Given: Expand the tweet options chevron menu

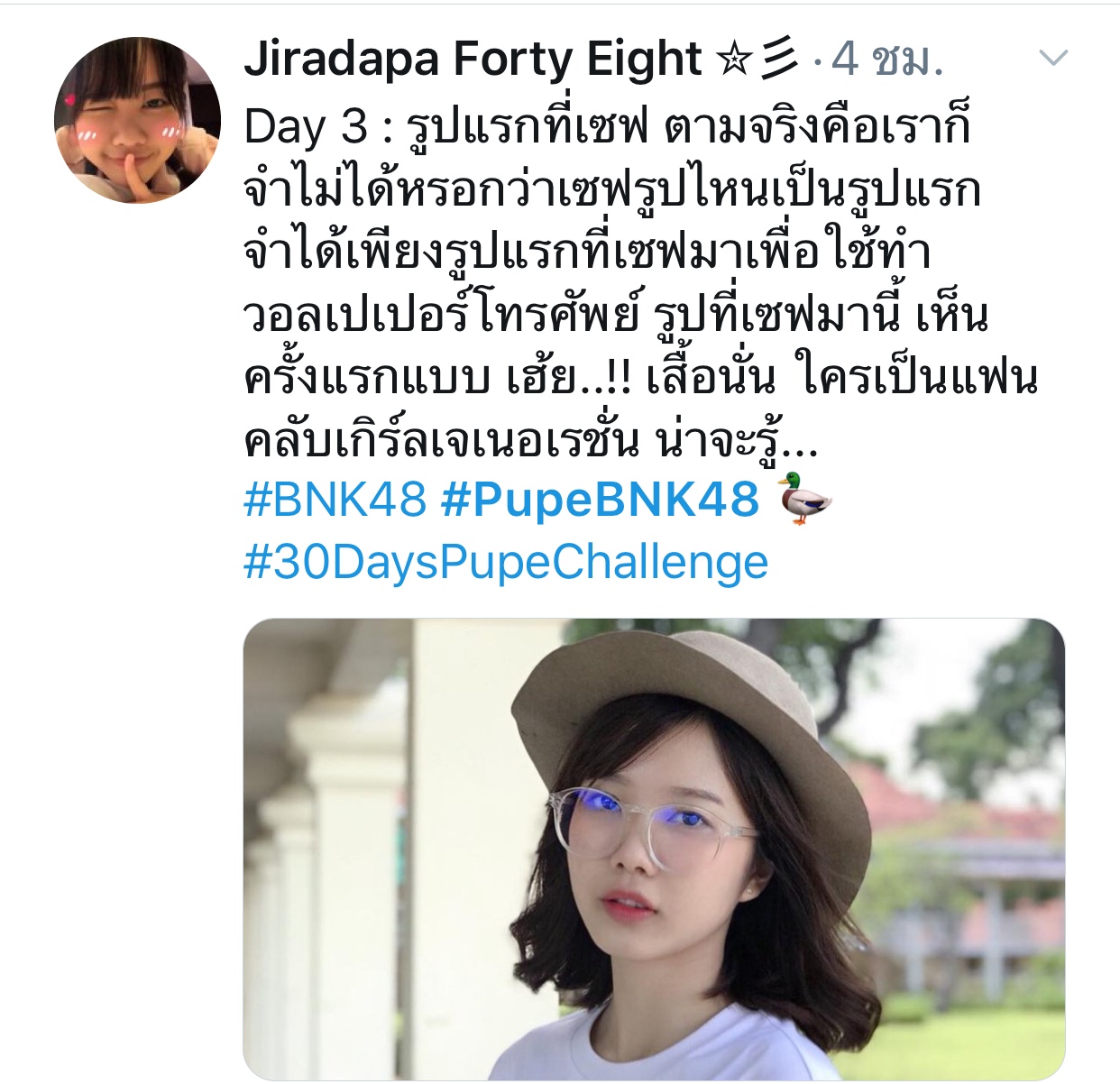Looking at the screenshot, I should 1053,59.
